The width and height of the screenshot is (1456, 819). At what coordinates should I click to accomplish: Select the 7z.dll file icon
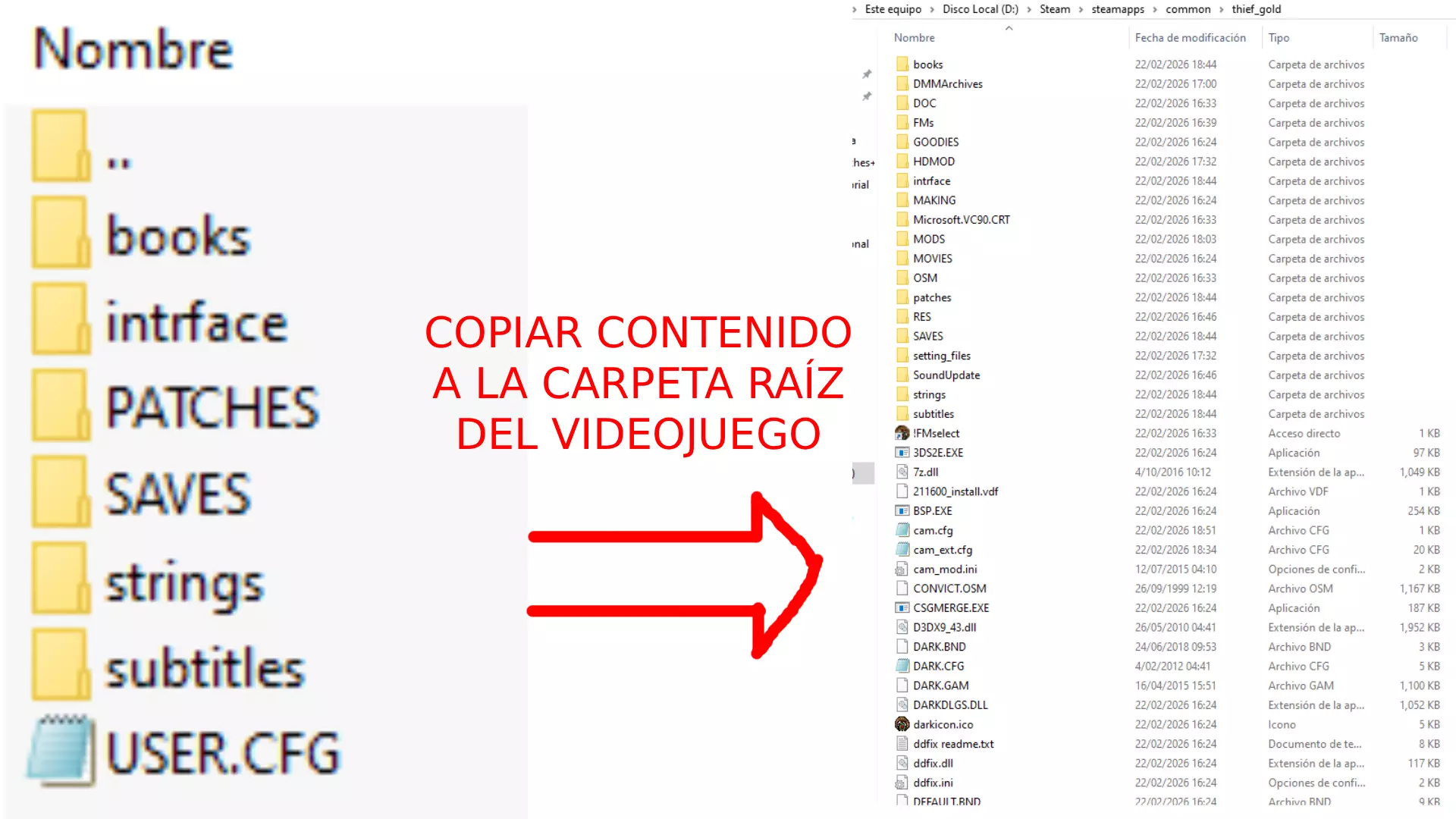[x=902, y=472]
